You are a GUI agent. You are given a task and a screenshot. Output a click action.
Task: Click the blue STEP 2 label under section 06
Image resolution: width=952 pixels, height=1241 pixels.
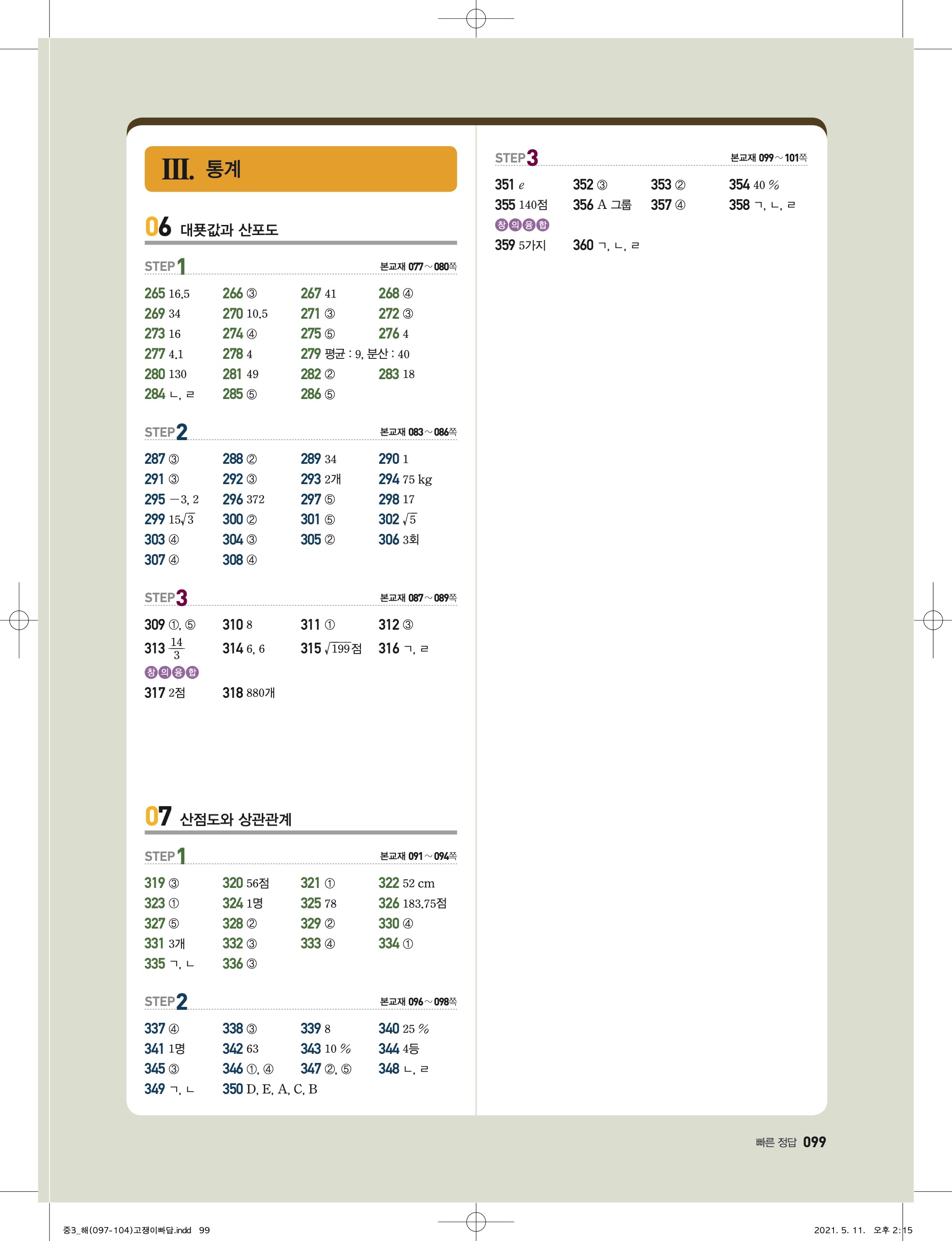166,432
